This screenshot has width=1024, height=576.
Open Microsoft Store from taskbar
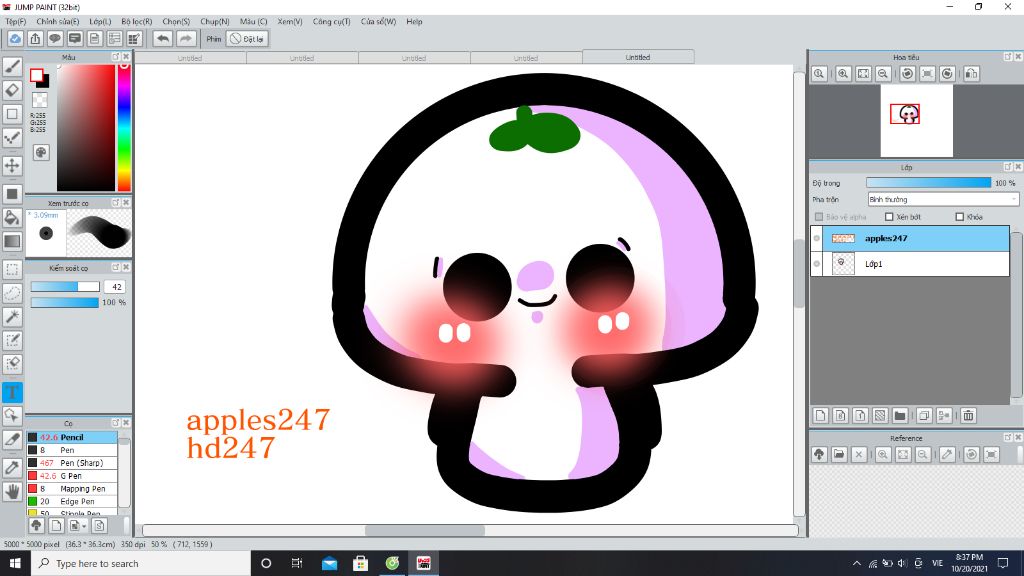(x=360, y=563)
